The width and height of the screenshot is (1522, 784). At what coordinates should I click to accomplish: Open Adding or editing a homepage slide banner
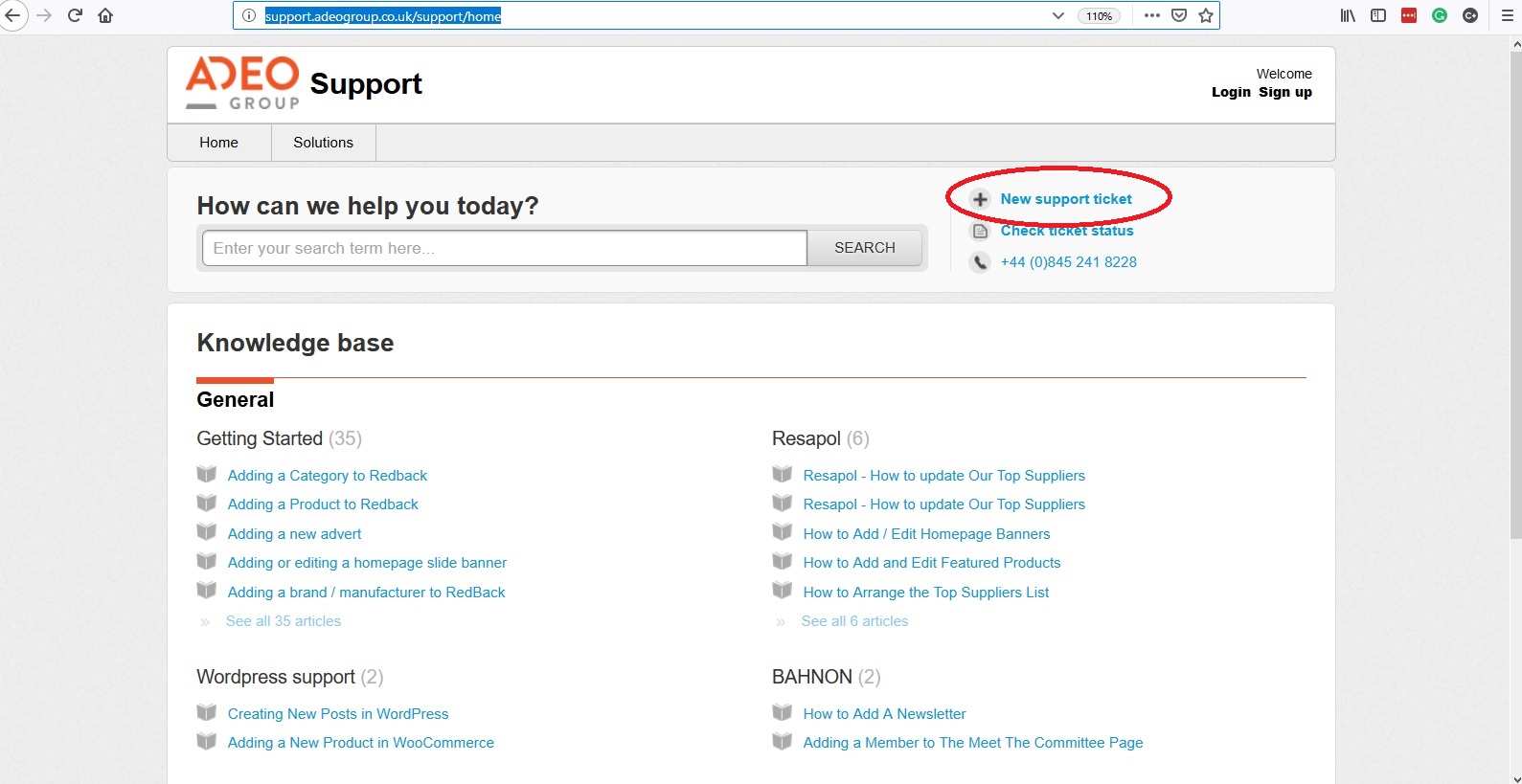coord(367,563)
